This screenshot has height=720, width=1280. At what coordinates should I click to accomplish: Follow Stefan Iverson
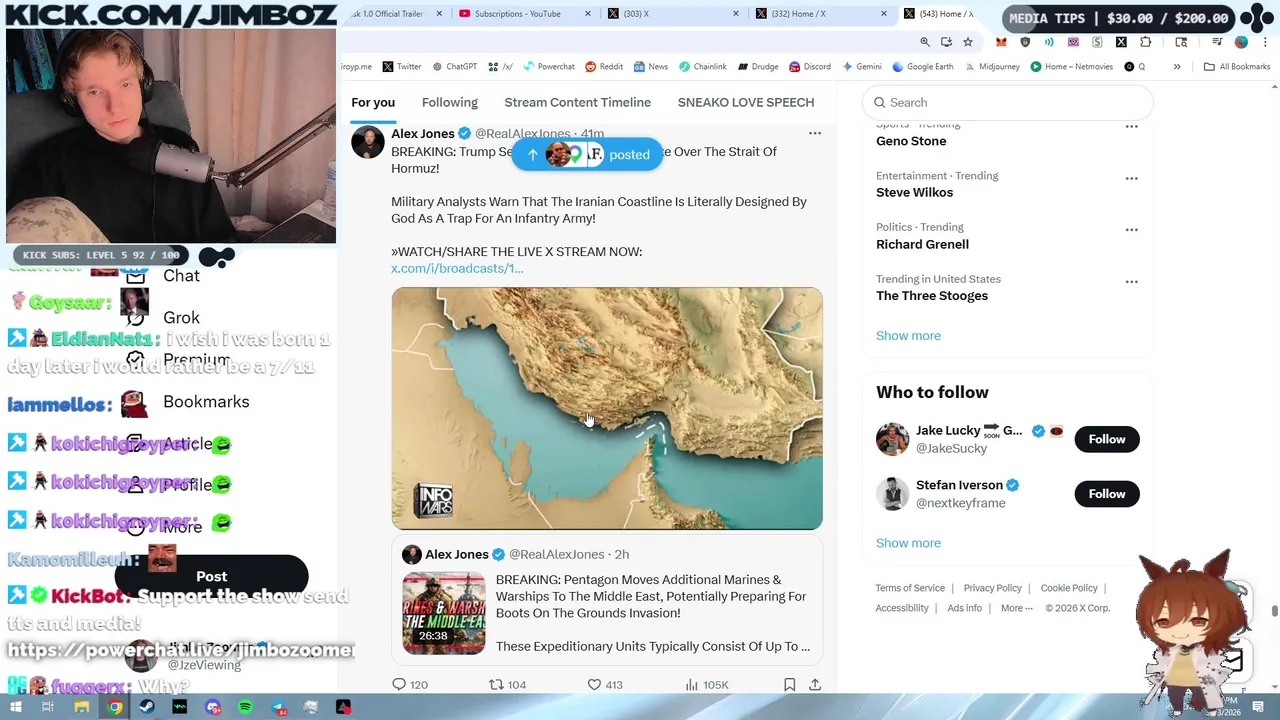coord(1107,494)
